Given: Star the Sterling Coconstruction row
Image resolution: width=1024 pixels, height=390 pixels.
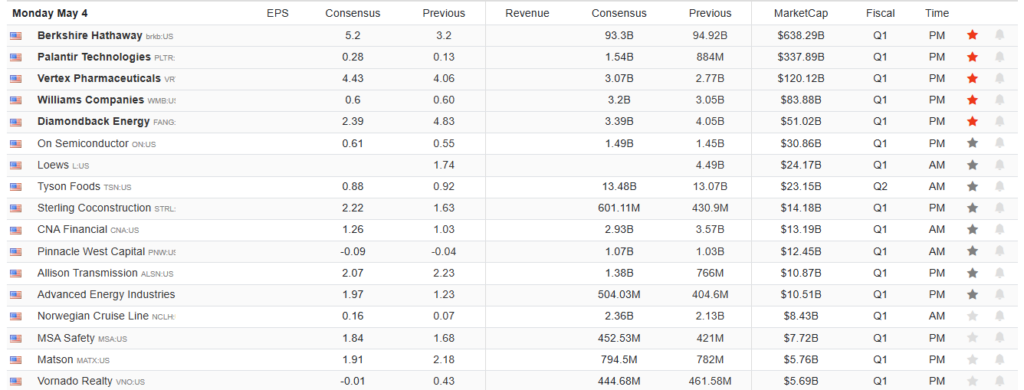Looking at the screenshot, I should 972,208.
